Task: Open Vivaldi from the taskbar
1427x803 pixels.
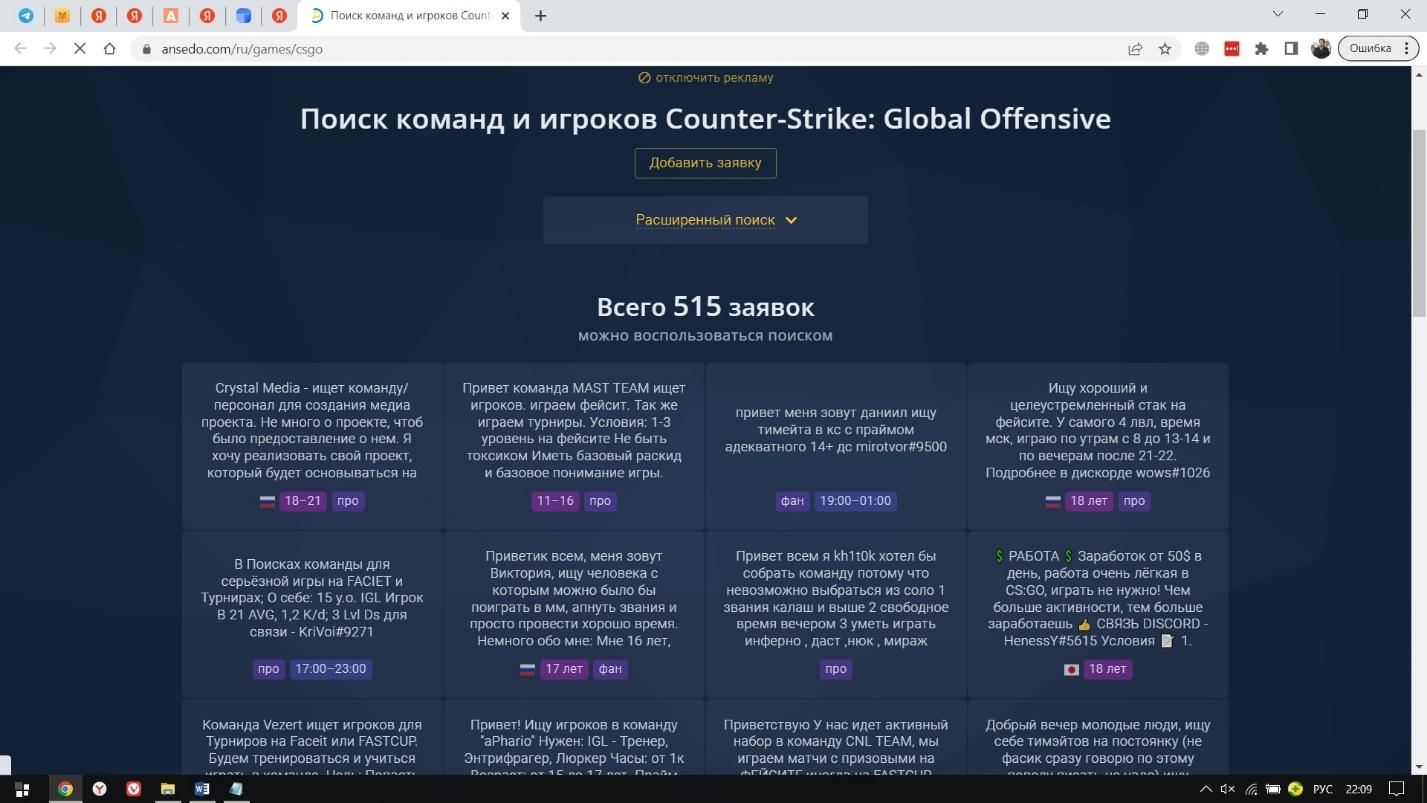Action: [134, 789]
